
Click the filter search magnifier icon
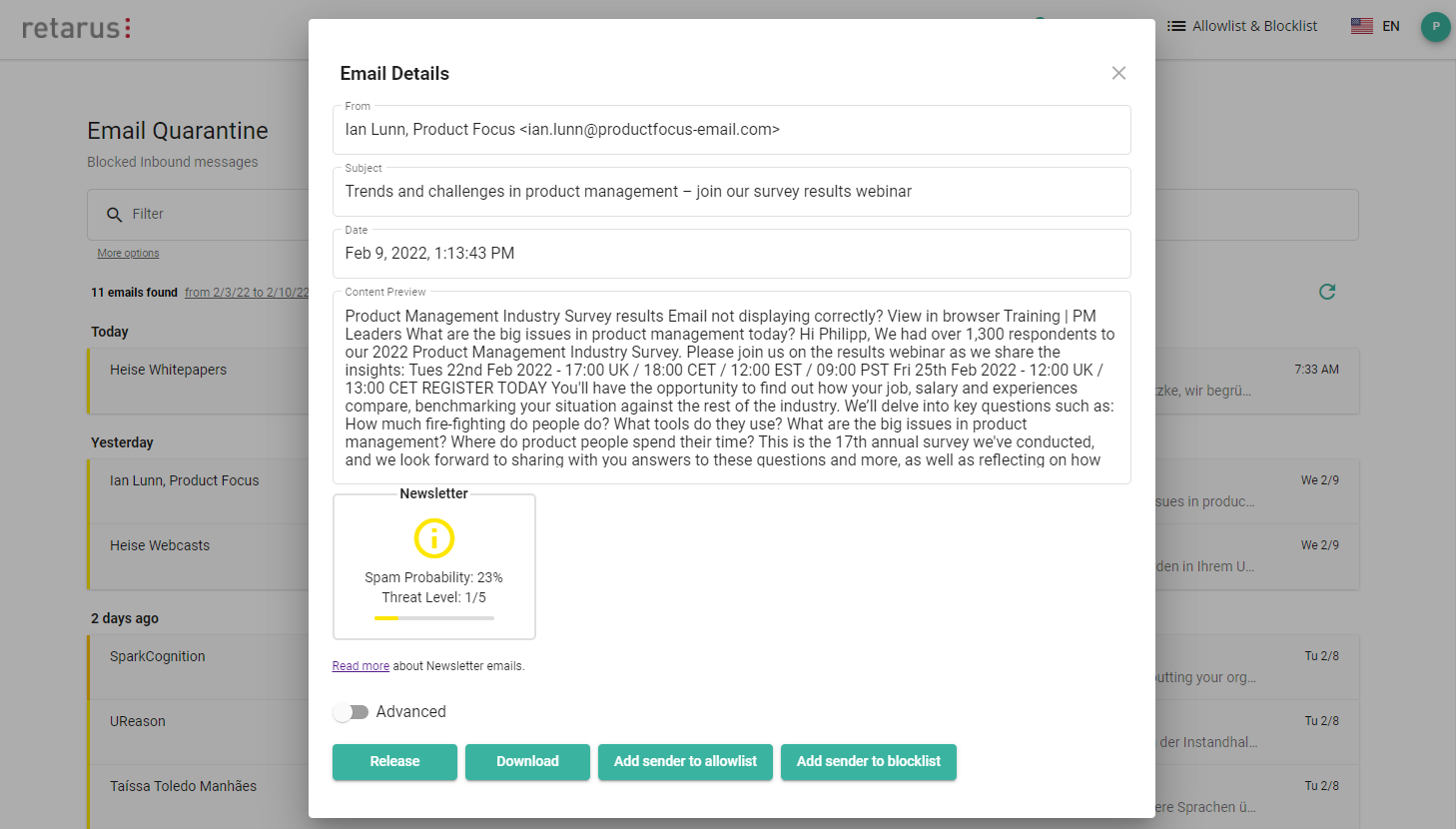(115, 215)
